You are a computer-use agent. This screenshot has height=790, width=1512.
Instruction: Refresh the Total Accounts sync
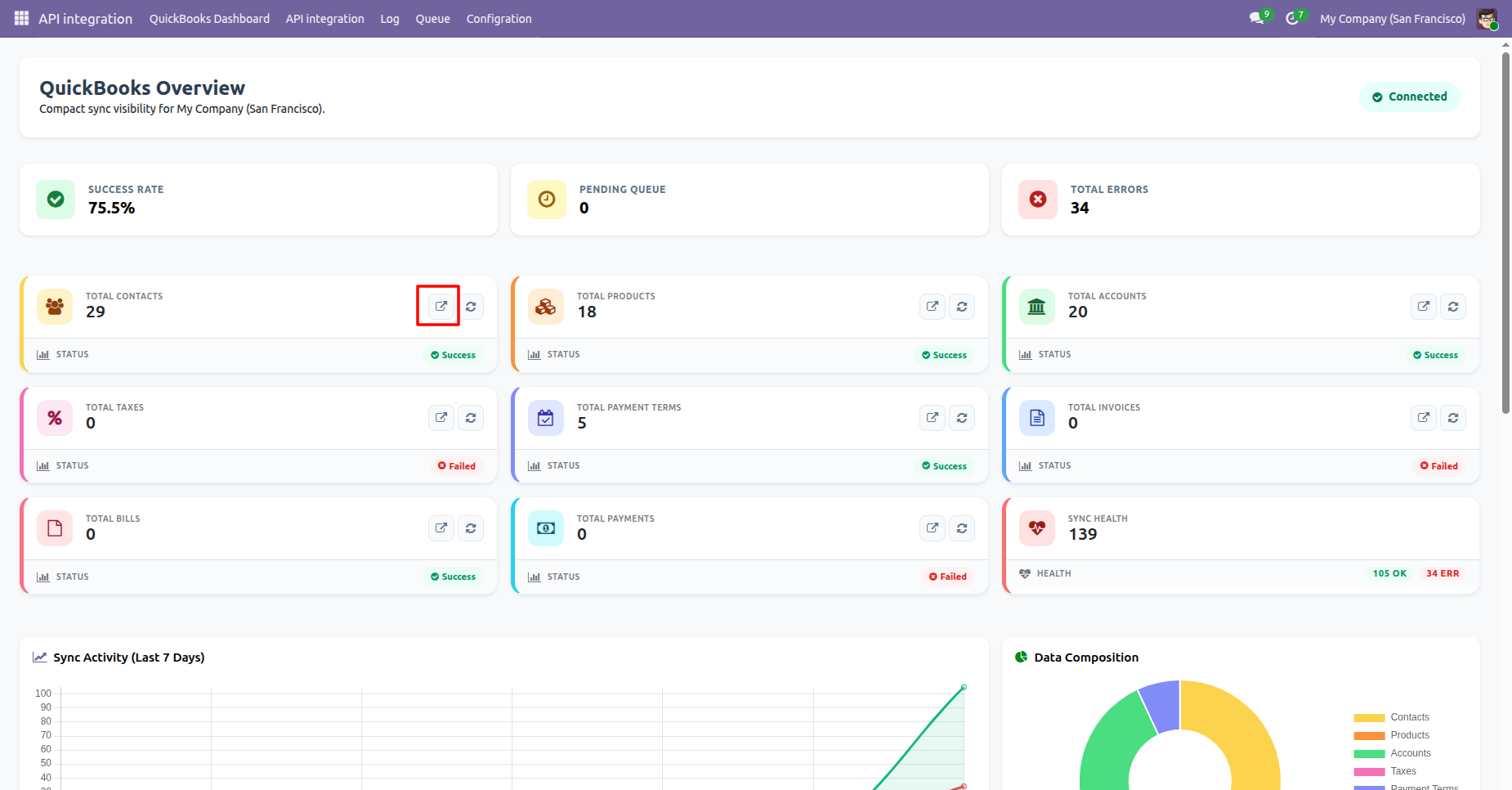click(1453, 307)
